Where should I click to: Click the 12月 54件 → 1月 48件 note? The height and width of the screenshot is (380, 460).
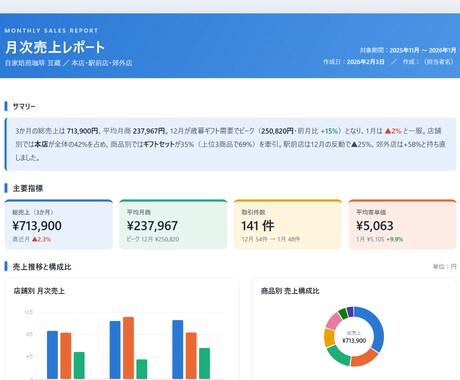click(271, 239)
